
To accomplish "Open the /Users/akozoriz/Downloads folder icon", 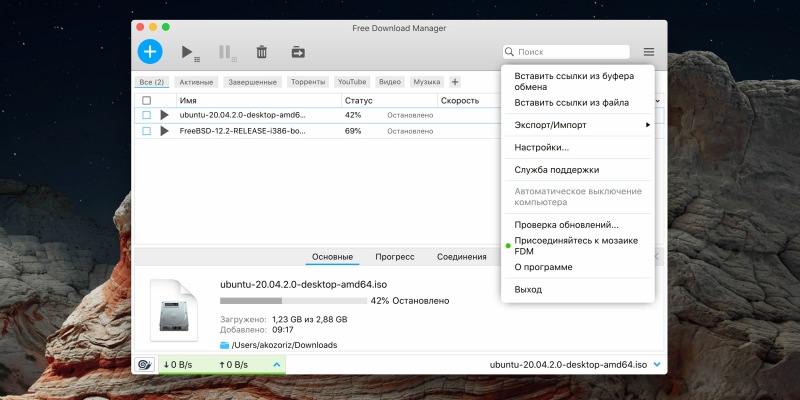I will 224,345.
